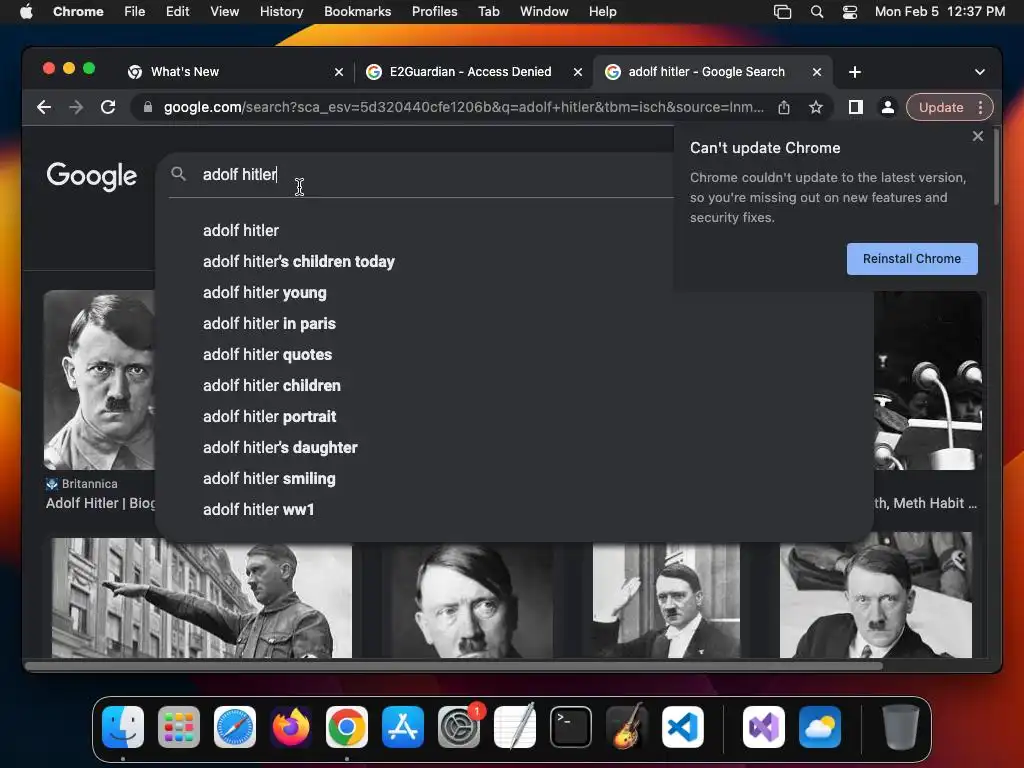This screenshot has height=768, width=1024.
Task: Open Control Center in menu bar
Action: (x=850, y=12)
